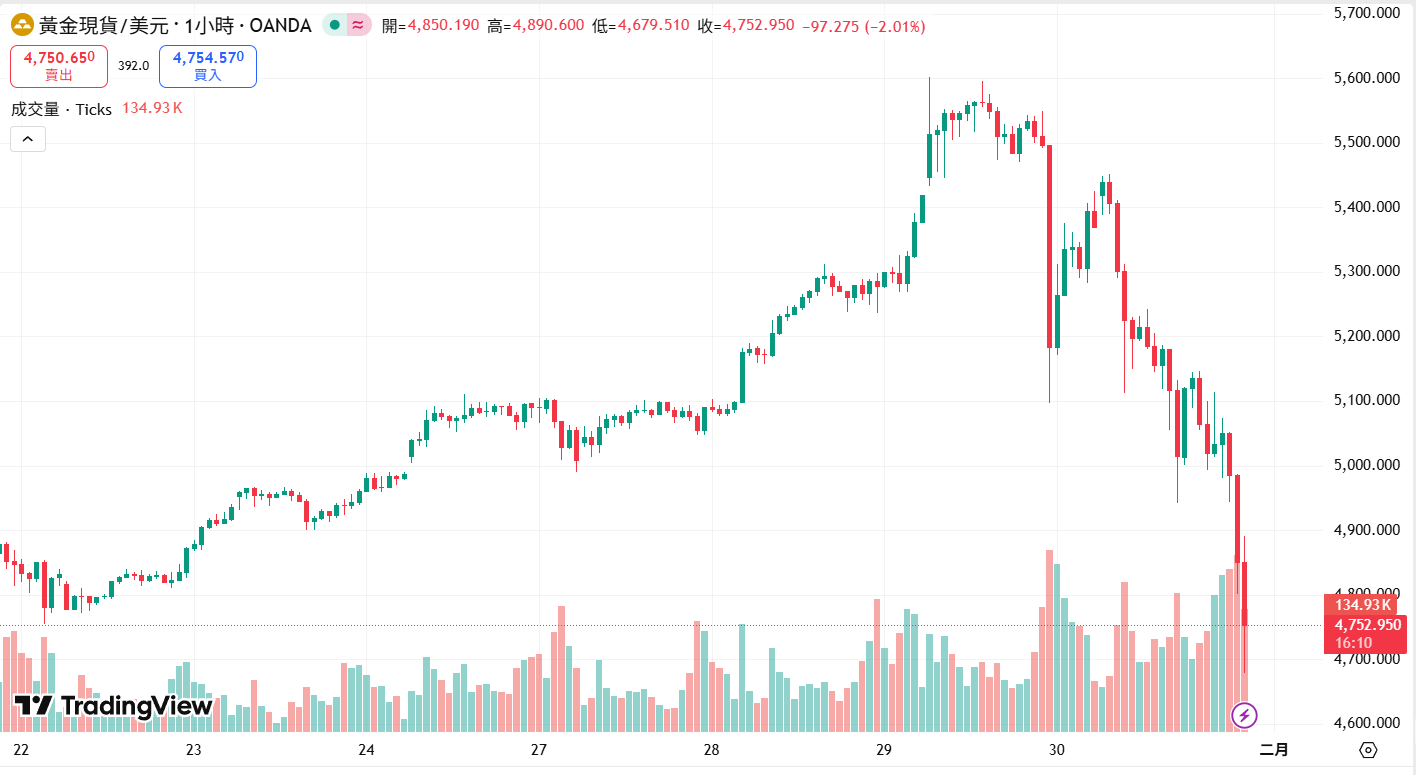Click the red 賣出 sell price button

[59, 66]
